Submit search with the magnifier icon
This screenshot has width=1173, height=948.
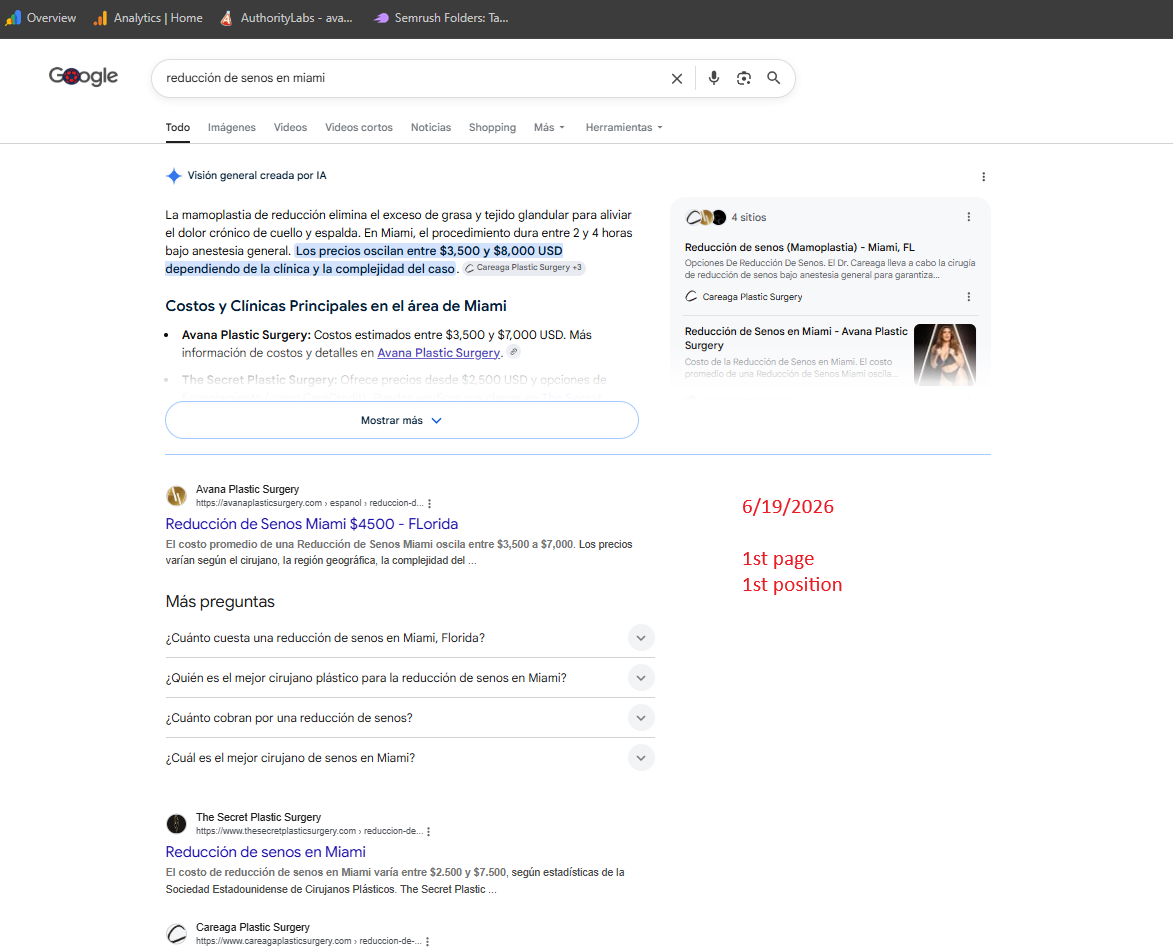coord(774,78)
